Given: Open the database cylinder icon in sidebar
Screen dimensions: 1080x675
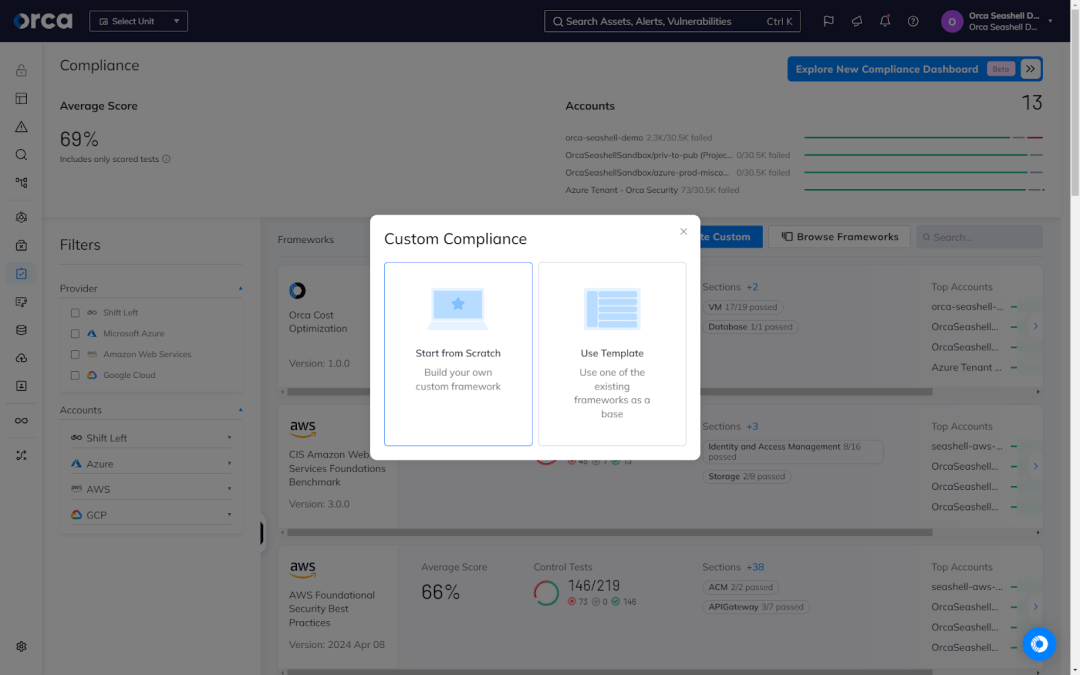Looking at the screenshot, I should (21, 330).
